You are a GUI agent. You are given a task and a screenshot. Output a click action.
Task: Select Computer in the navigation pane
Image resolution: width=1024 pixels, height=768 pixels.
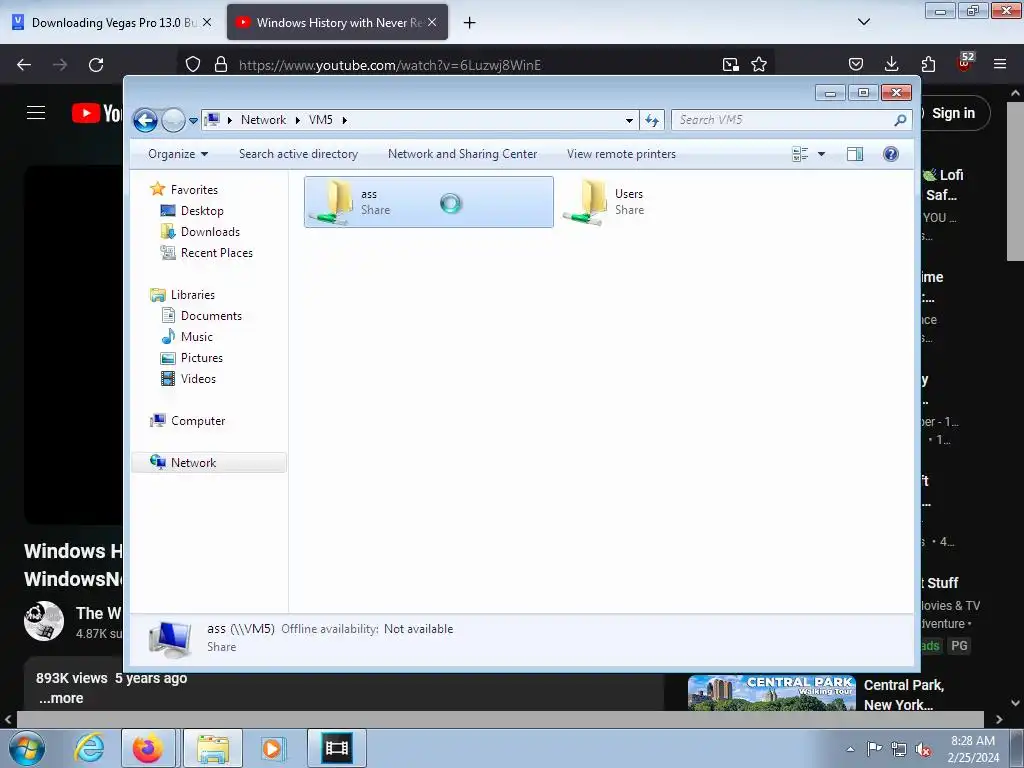[x=198, y=421]
